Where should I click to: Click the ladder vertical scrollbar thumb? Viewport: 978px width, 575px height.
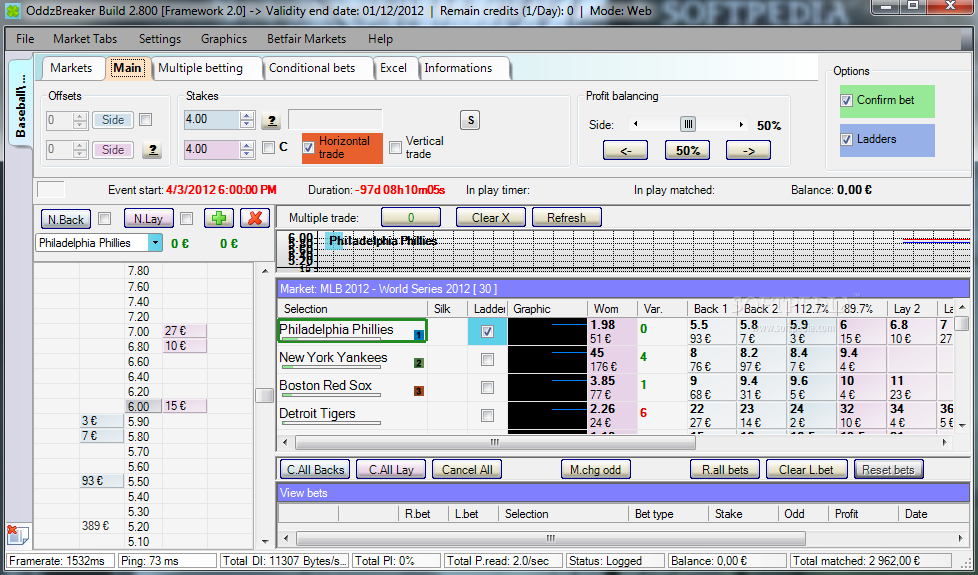point(265,395)
